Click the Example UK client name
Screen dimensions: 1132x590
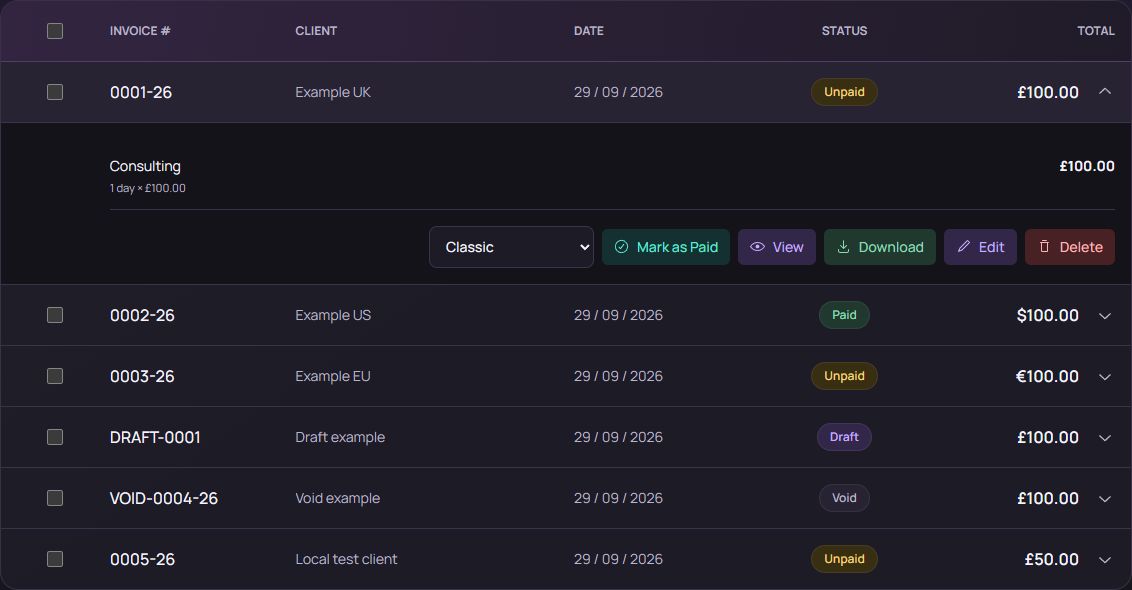pyautogui.click(x=333, y=92)
